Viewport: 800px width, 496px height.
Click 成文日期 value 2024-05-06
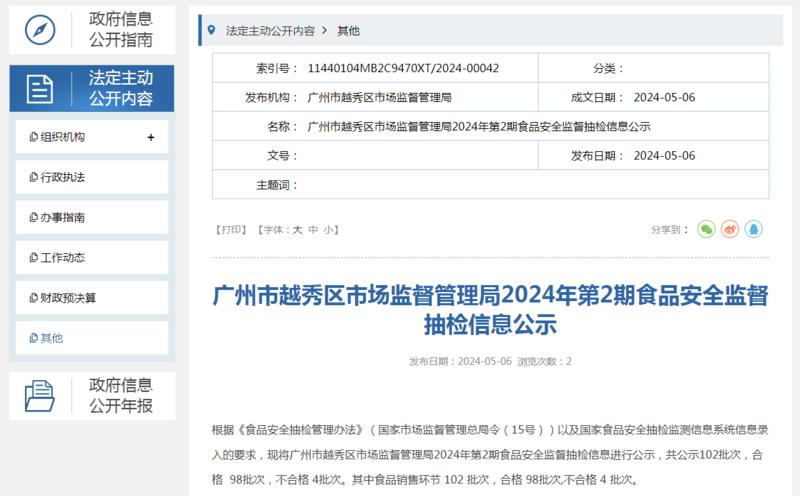(x=664, y=97)
